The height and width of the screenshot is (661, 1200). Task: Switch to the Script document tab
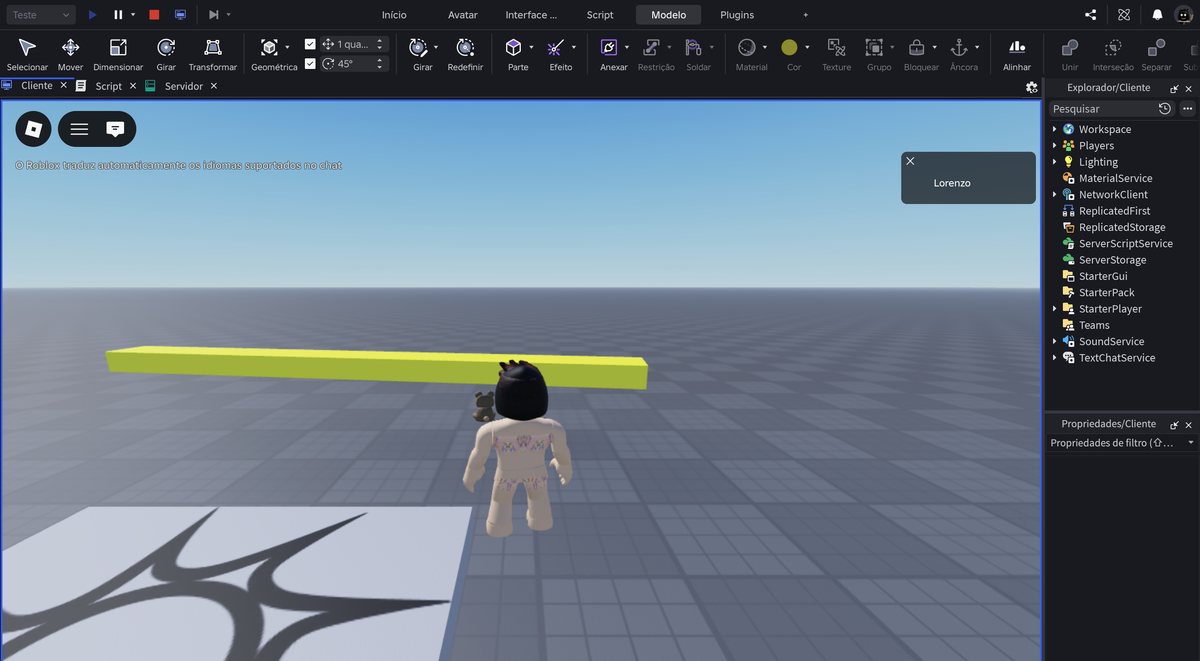coord(108,86)
